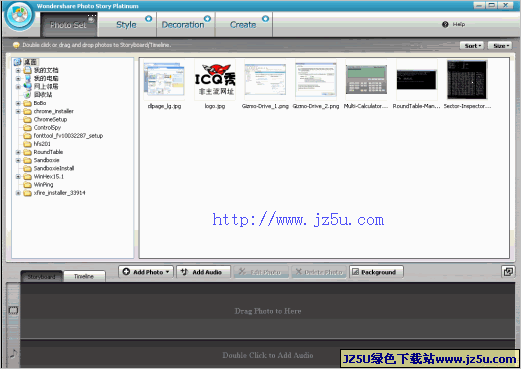Click the RoundTable folder icon
This screenshot has width=521, height=369.
[28, 152]
